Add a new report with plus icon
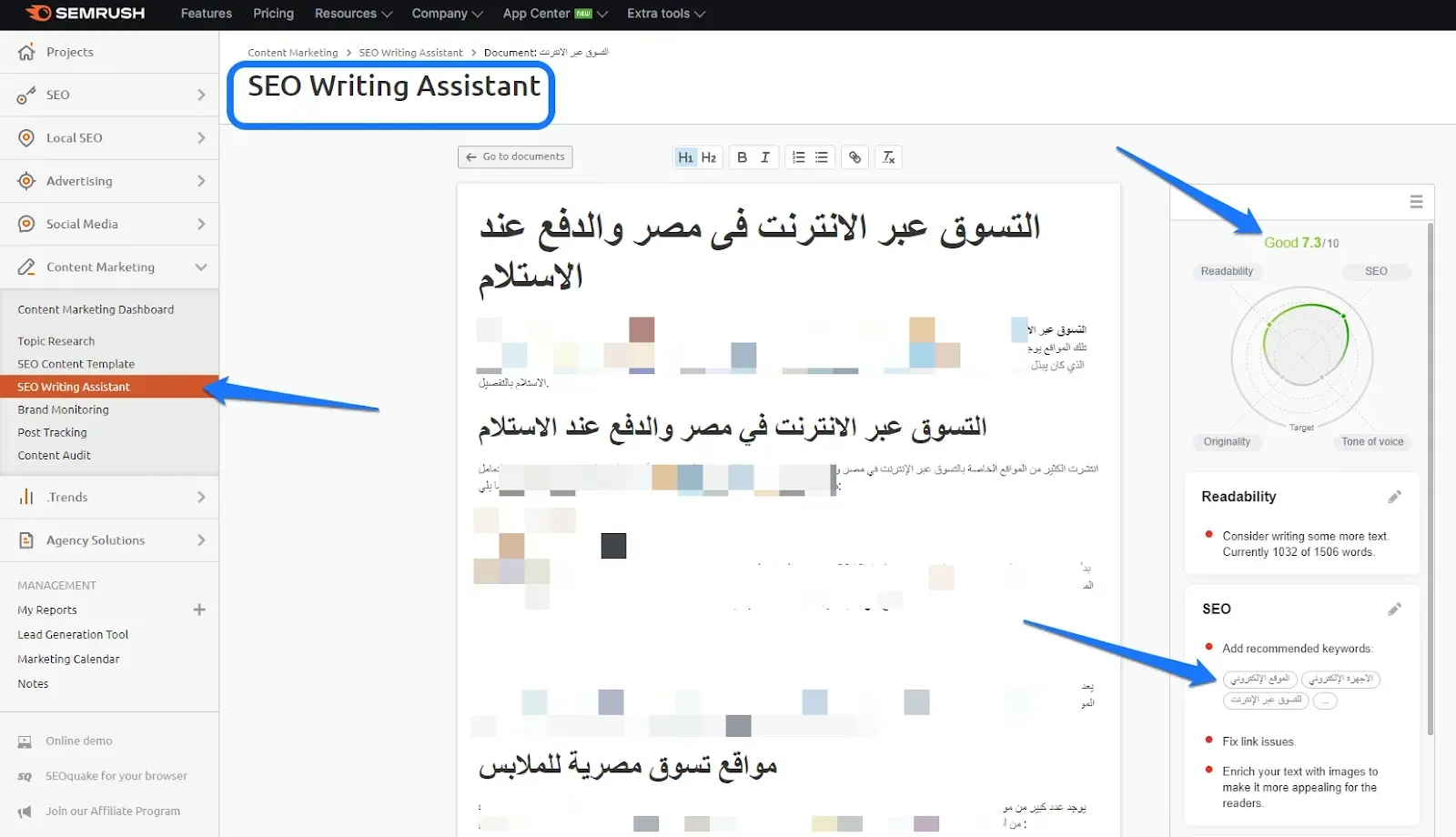The image size is (1456, 837). pyautogui.click(x=199, y=610)
